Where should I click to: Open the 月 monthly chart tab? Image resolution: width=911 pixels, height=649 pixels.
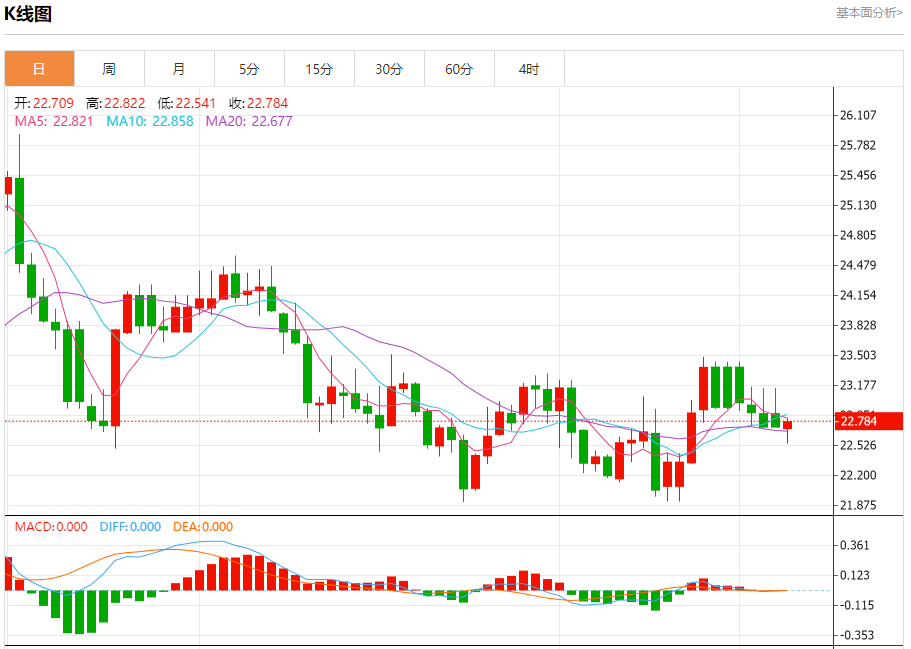[179, 69]
